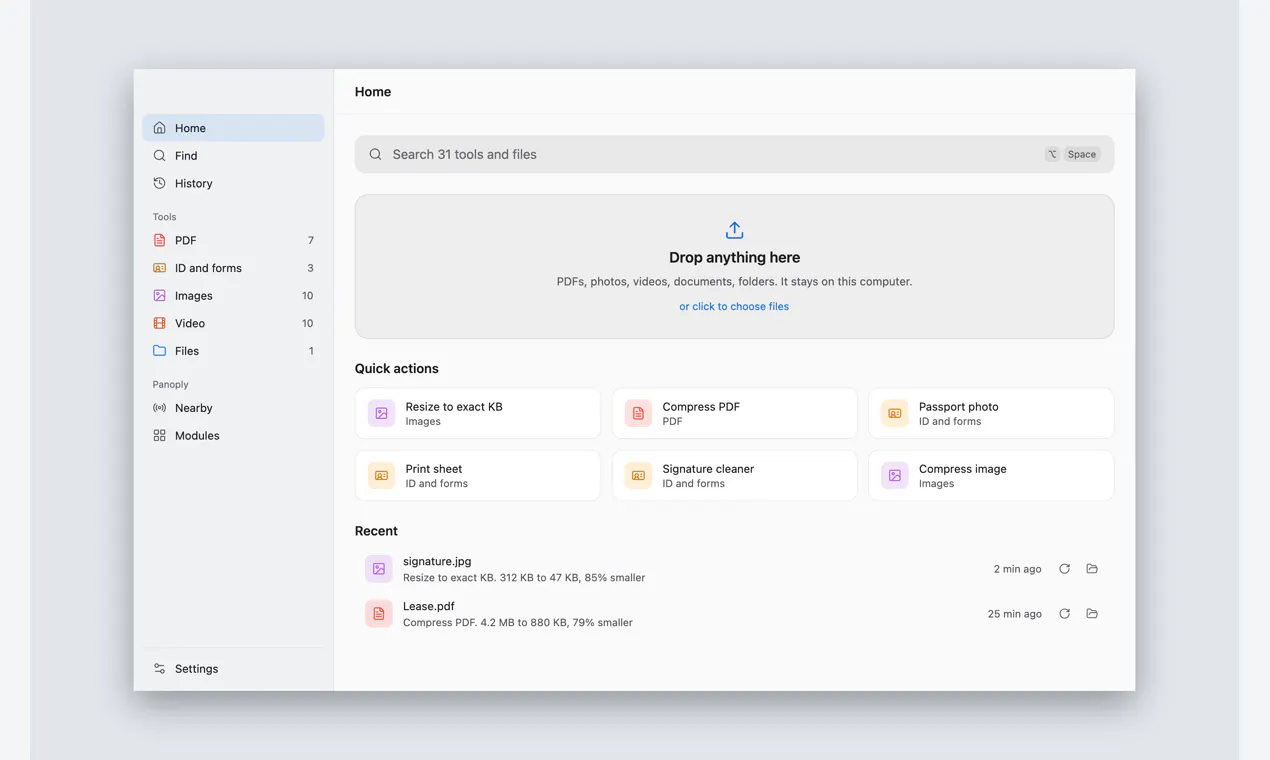Click the 'Drop anything here' heading
The image size is (1270, 760).
(734, 257)
